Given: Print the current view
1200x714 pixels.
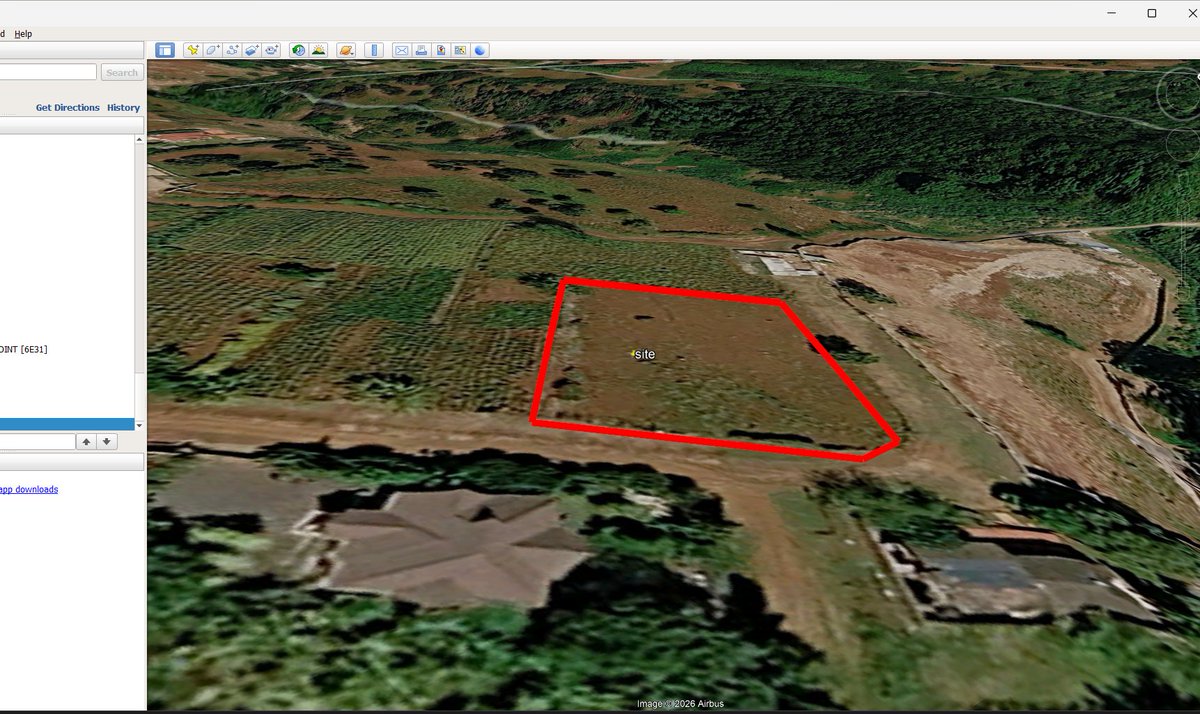Looking at the screenshot, I should point(421,50).
